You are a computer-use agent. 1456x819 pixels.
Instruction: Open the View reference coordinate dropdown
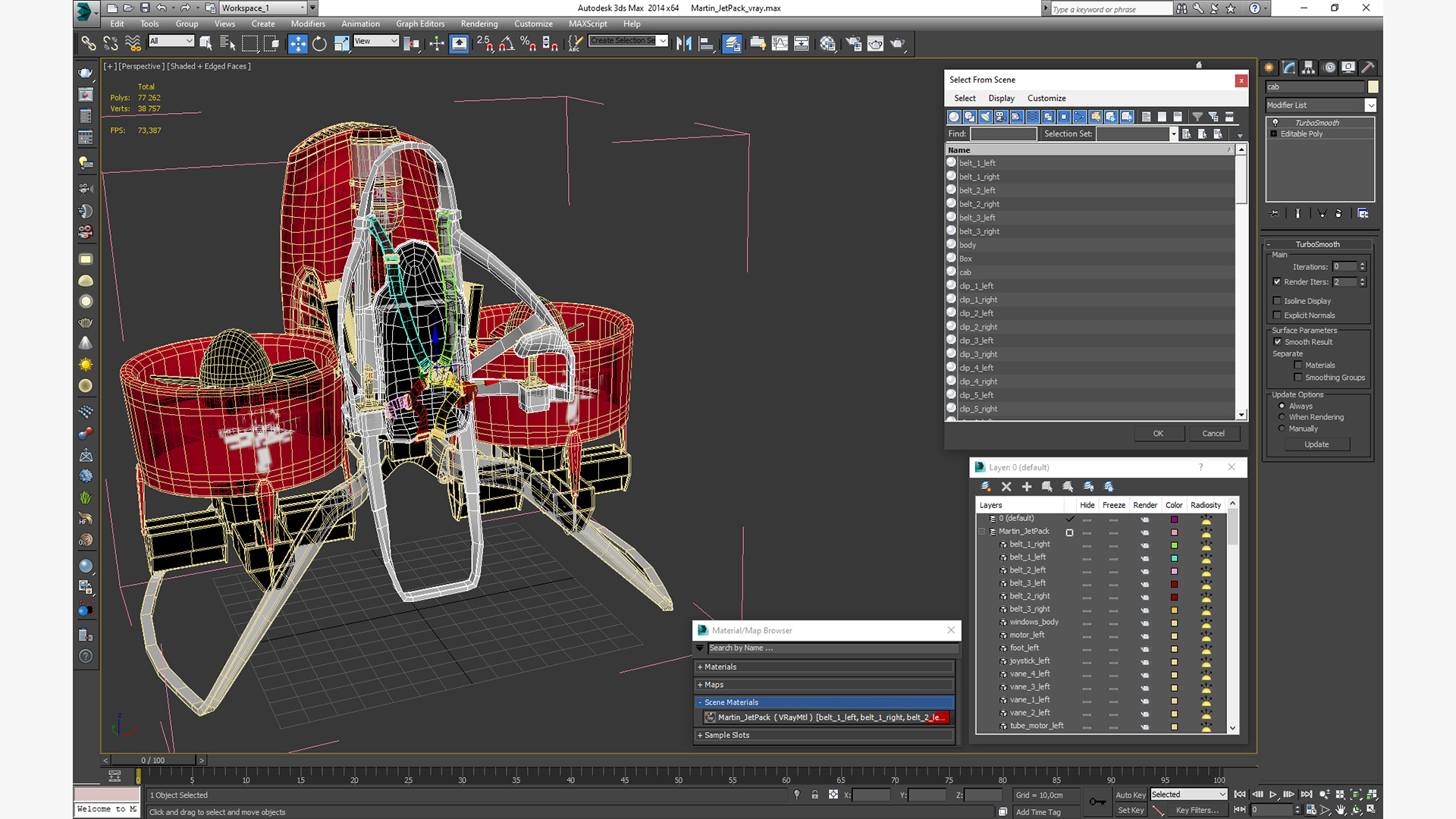(x=394, y=41)
